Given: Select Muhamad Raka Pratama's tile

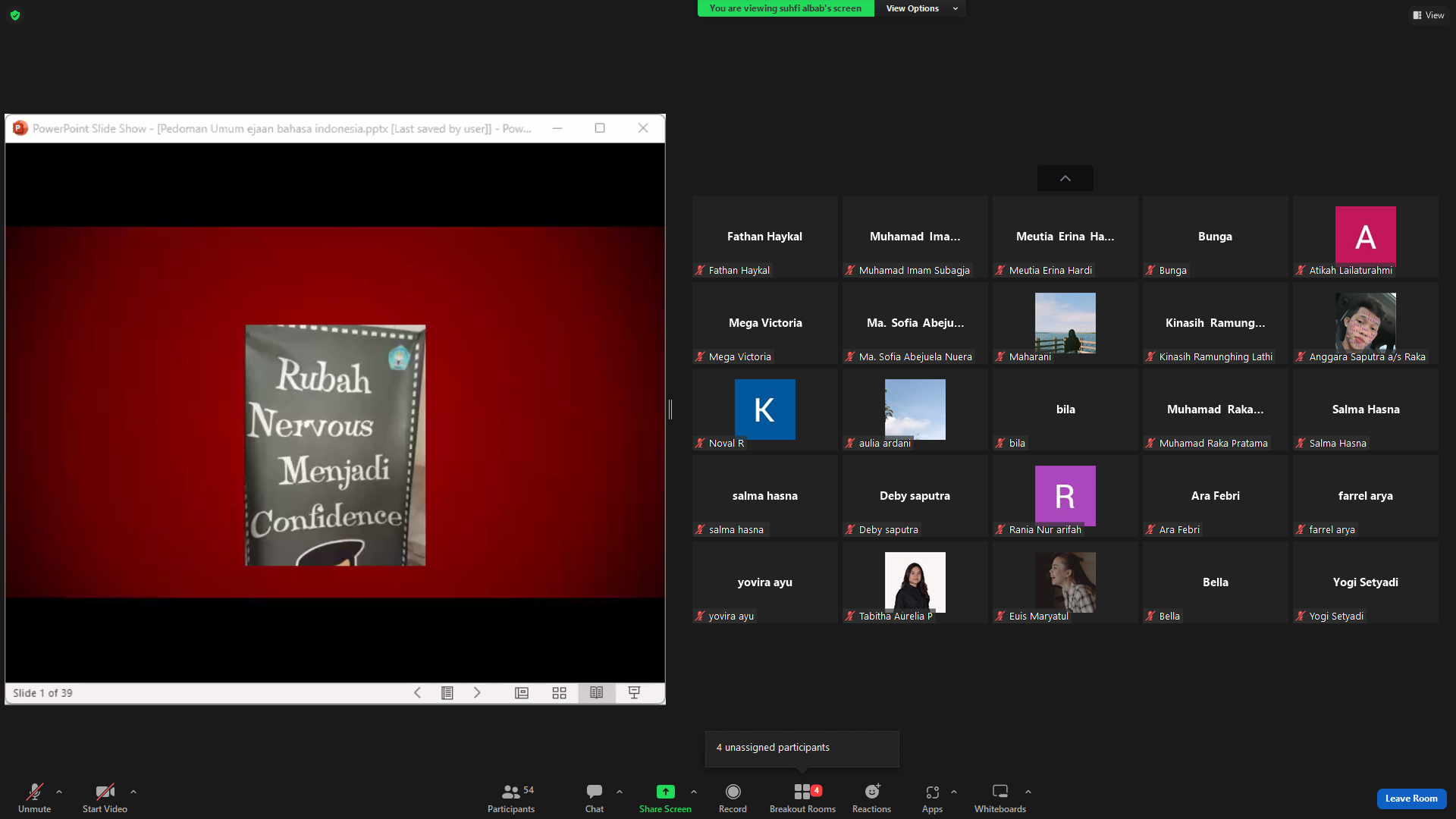Looking at the screenshot, I should coord(1216,409).
